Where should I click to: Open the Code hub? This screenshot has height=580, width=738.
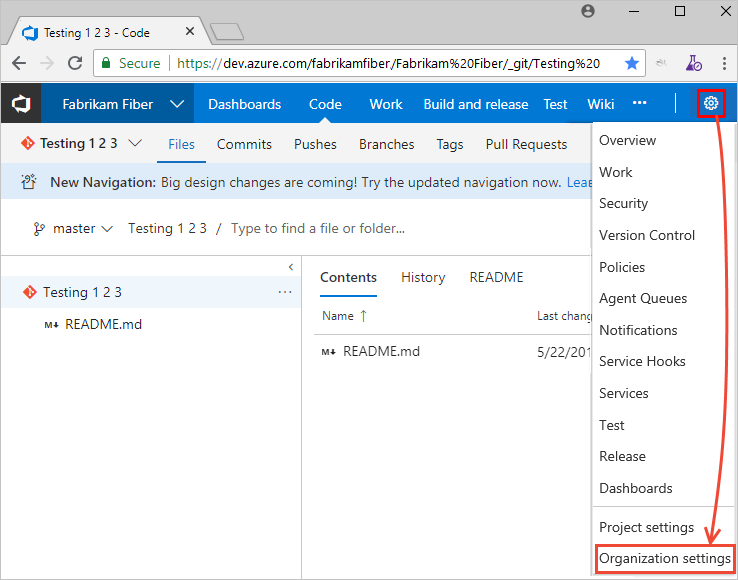pyautogui.click(x=325, y=104)
